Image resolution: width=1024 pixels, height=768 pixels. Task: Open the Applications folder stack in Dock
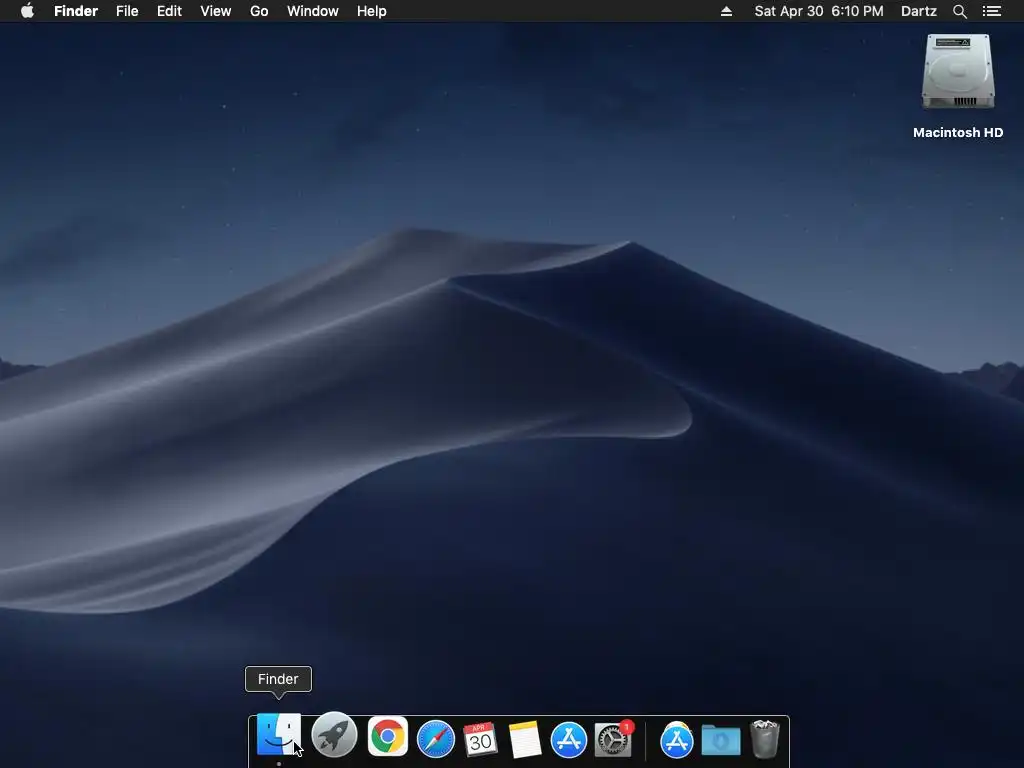pos(677,740)
